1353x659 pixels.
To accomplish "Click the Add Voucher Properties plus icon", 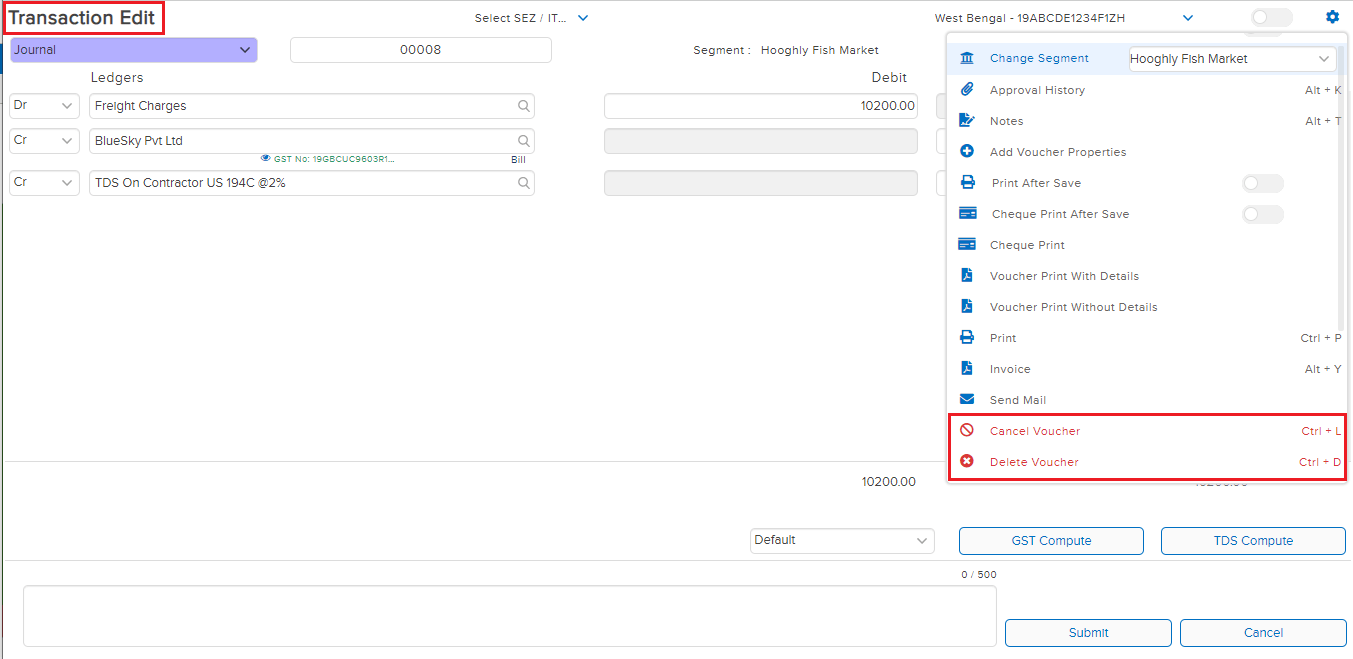I will click(x=967, y=152).
